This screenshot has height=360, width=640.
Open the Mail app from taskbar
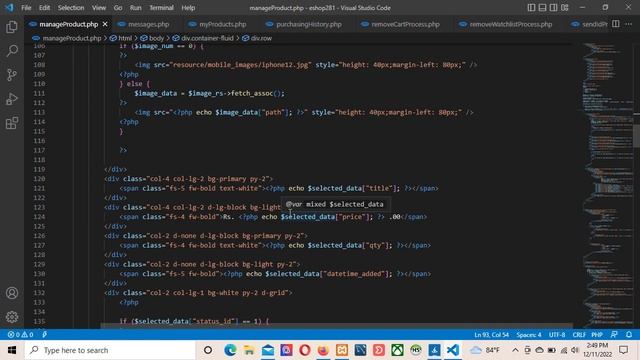[x=268, y=350]
